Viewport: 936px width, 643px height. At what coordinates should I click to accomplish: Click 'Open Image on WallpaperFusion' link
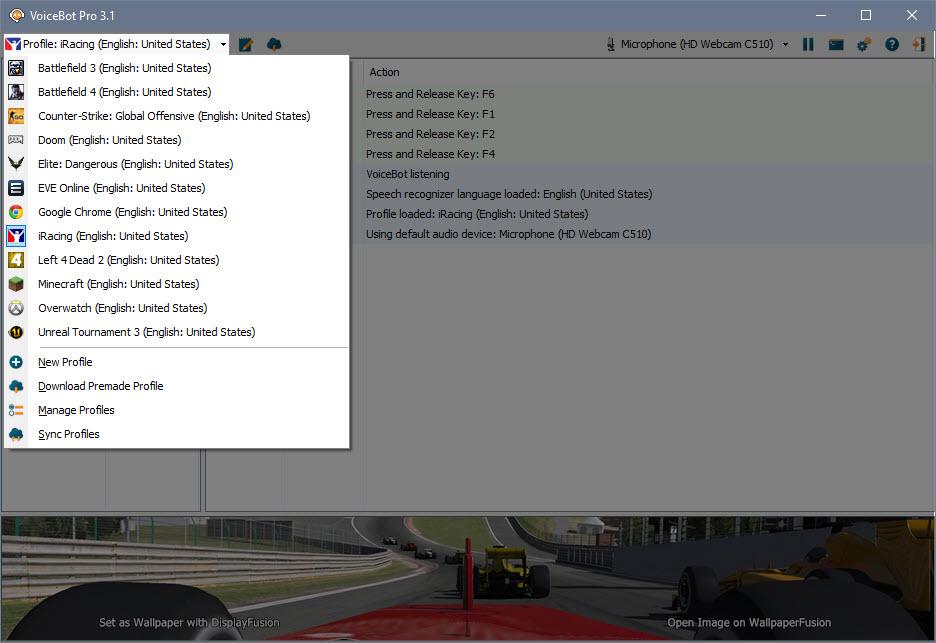tap(749, 622)
